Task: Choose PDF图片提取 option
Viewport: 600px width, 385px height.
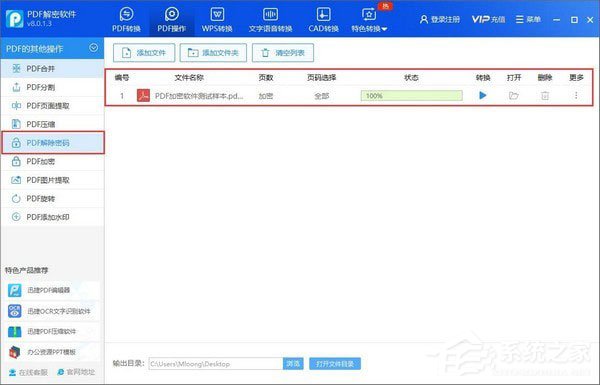Action: (52, 180)
